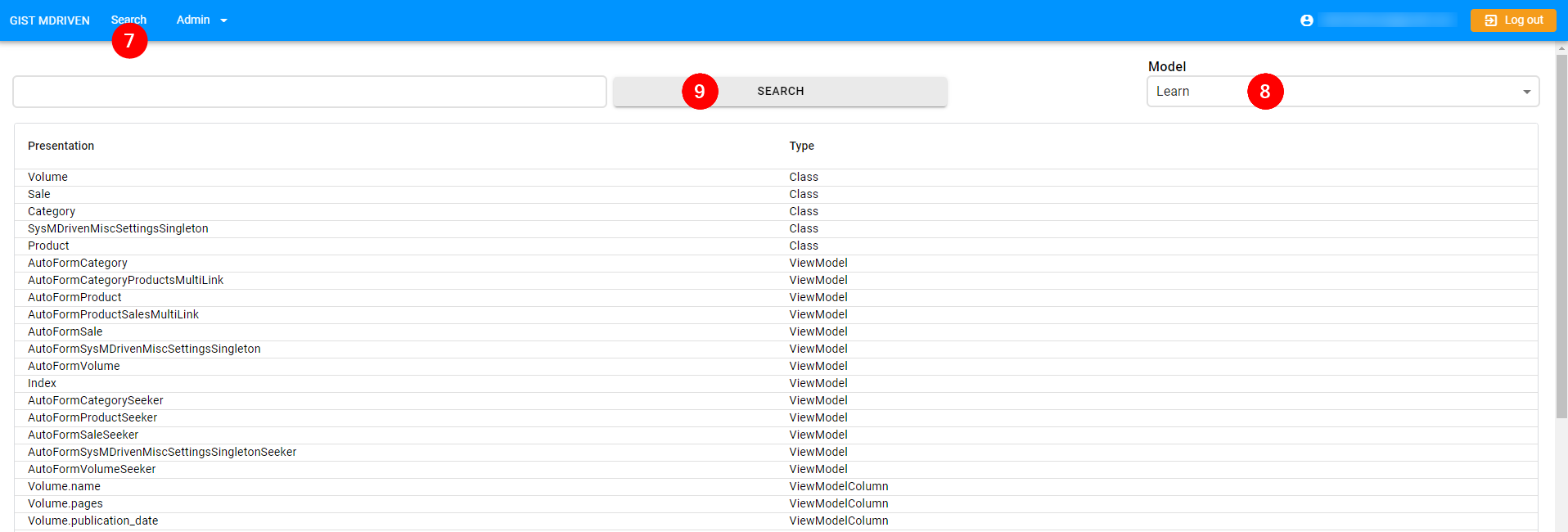Click the search text input field
This screenshot has width=1568, height=532.
pyautogui.click(x=309, y=92)
